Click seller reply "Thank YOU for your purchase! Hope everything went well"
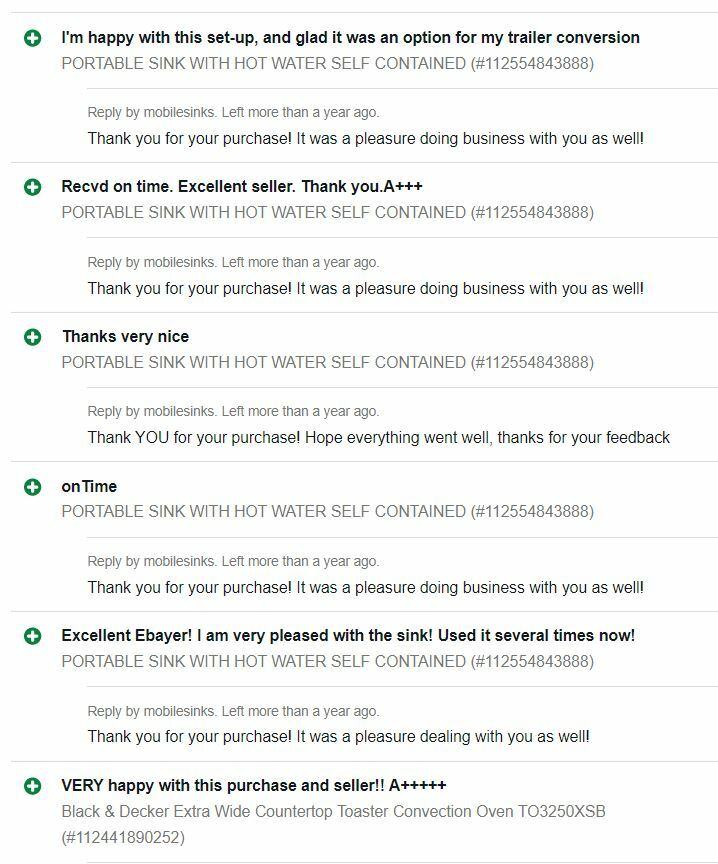The height and width of the screenshot is (864, 718). pyautogui.click(x=378, y=437)
